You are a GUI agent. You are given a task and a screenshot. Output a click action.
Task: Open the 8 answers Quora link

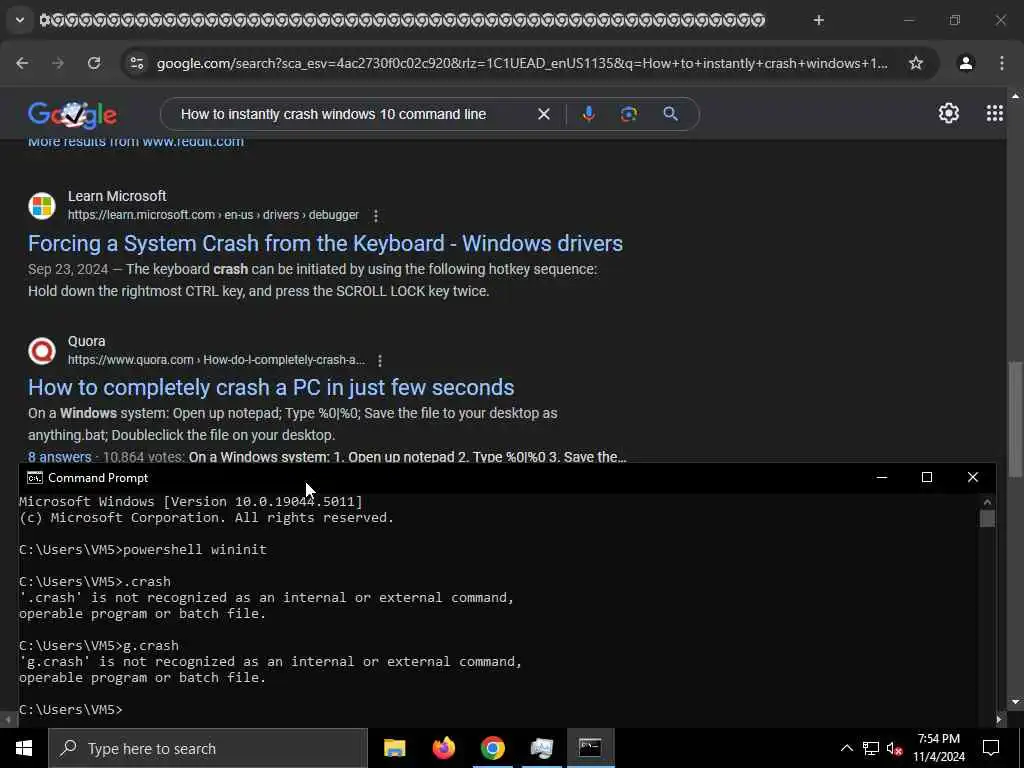(59, 456)
